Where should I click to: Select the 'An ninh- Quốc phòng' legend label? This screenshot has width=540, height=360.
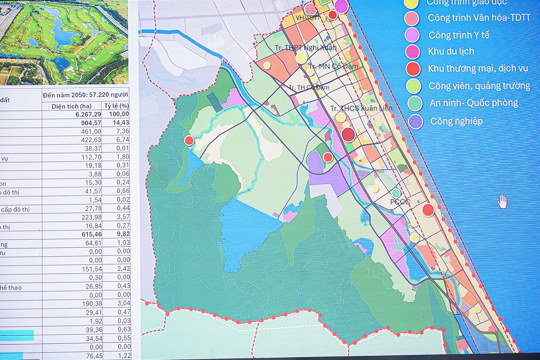point(474,103)
